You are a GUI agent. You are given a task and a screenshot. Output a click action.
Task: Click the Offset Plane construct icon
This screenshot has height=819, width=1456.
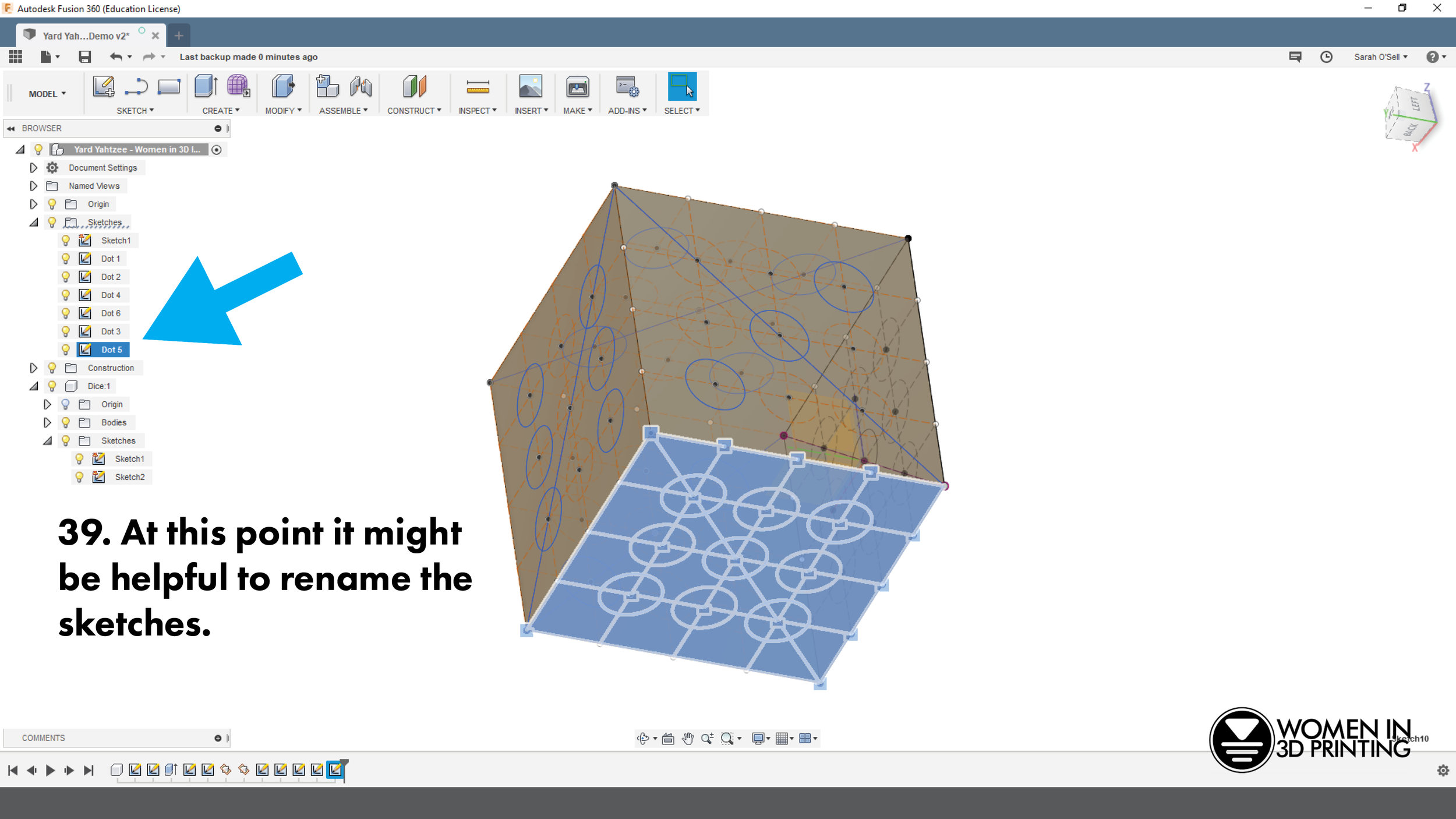click(x=415, y=86)
